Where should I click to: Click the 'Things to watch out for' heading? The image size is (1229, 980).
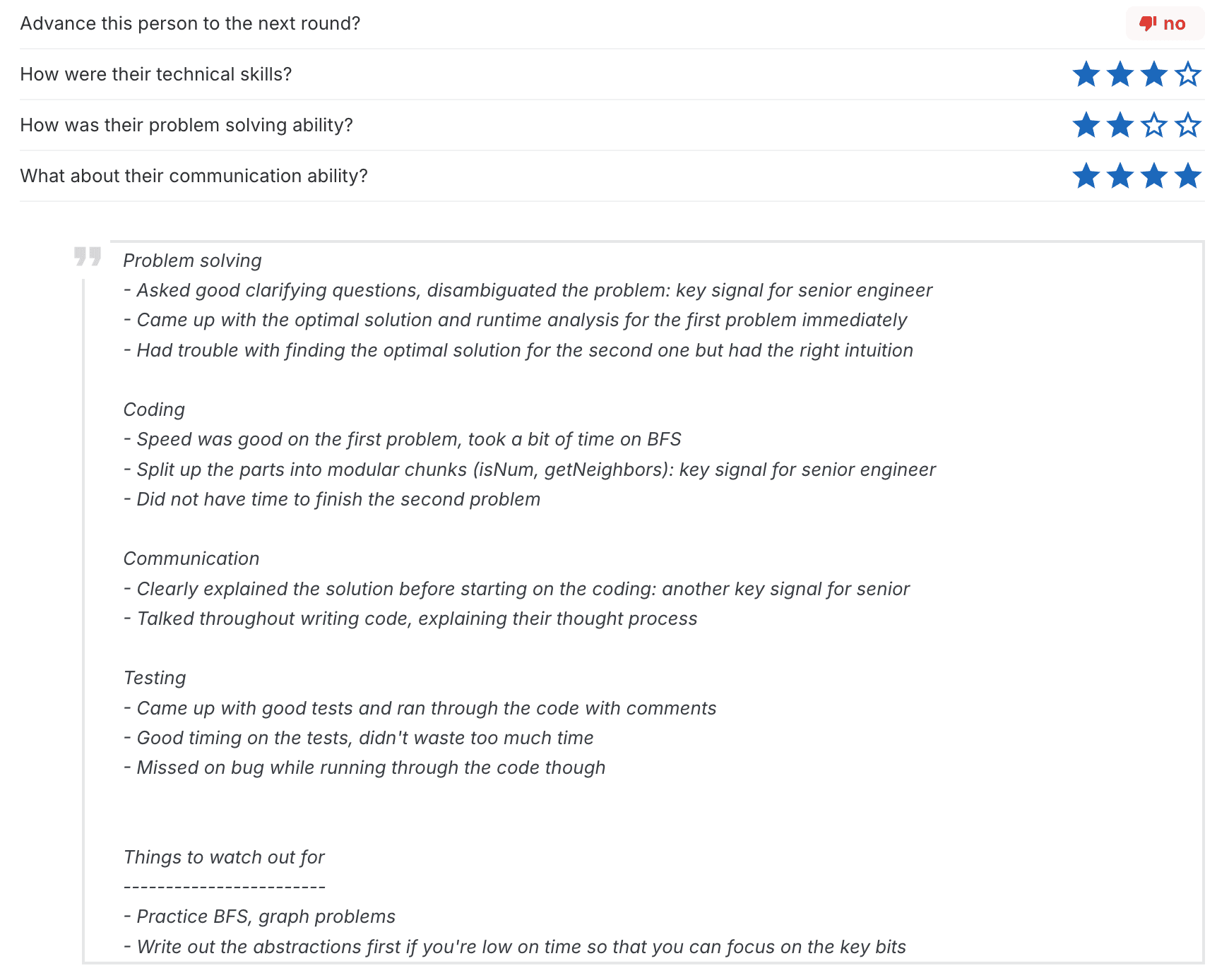point(224,857)
